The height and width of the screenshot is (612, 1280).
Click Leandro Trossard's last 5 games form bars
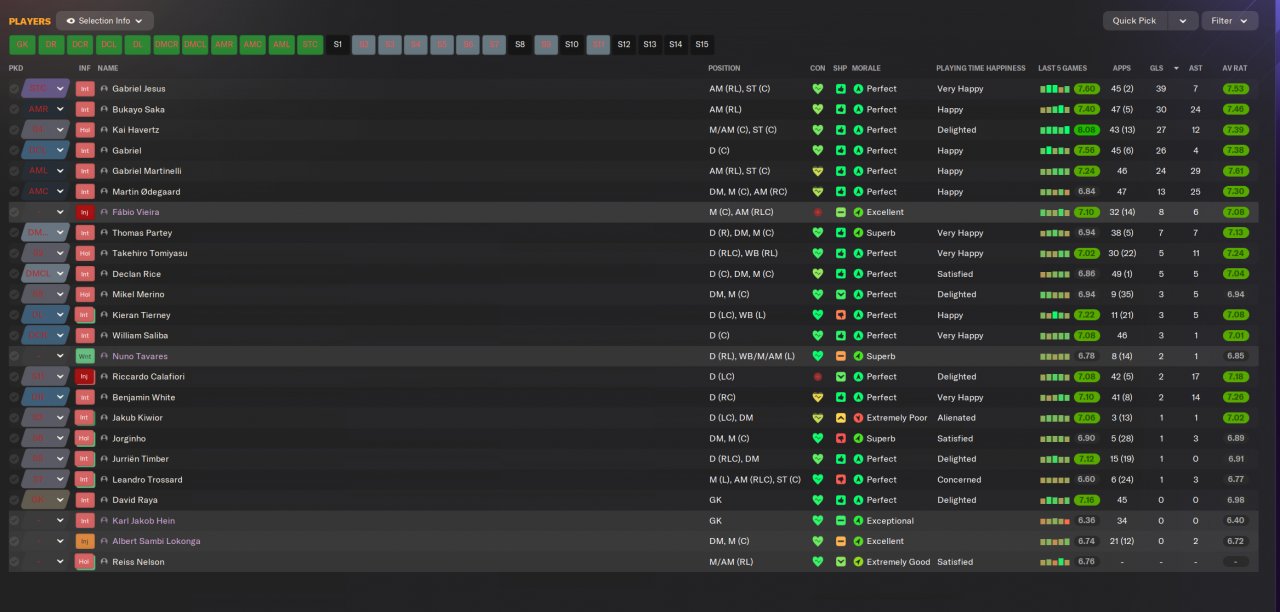(x=1055, y=479)
